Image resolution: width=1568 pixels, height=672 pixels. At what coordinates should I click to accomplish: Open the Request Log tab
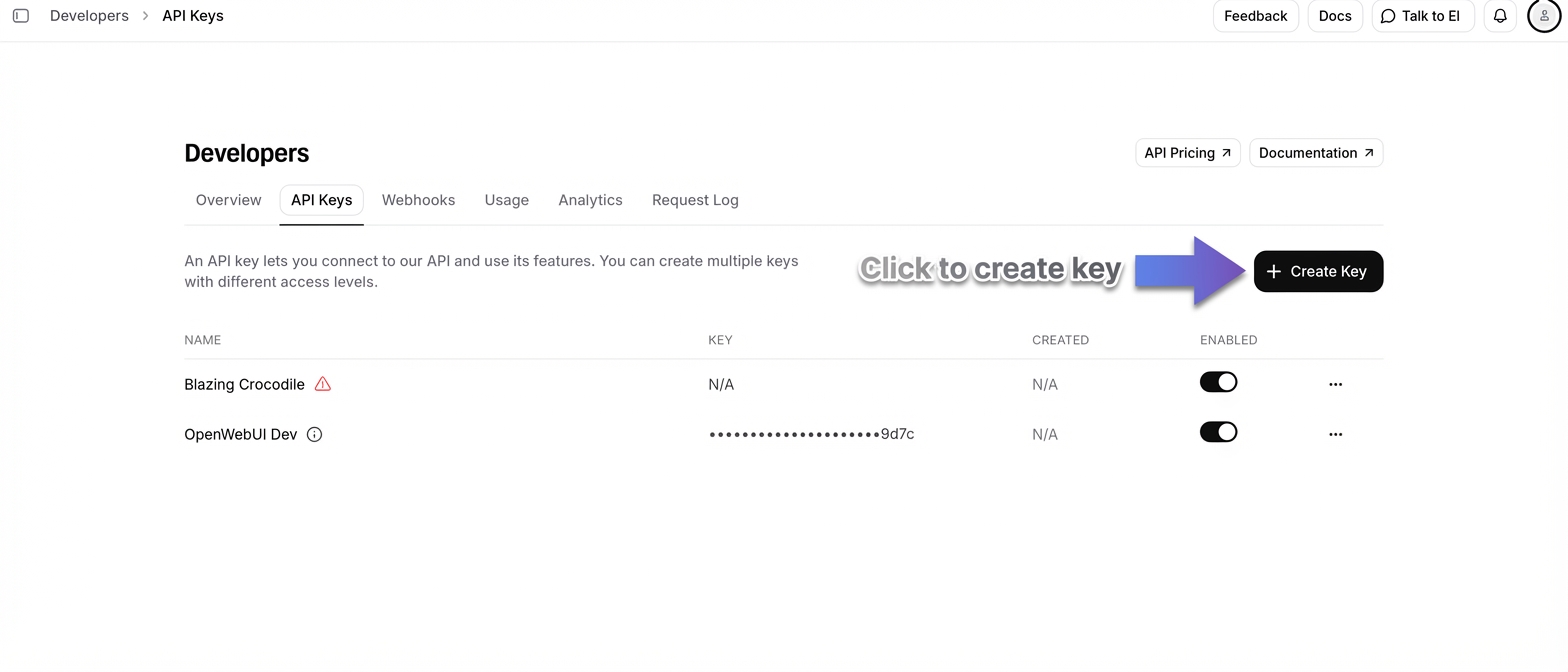click(x=695, y=200)
